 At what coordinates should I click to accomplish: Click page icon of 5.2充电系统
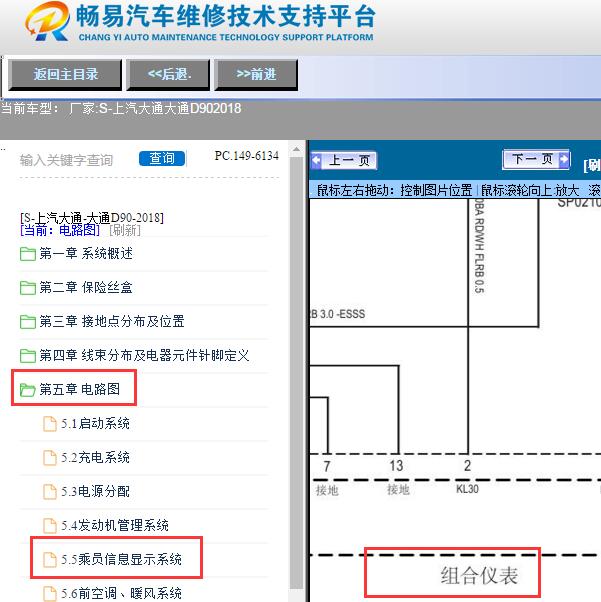[x=50, y=458]
